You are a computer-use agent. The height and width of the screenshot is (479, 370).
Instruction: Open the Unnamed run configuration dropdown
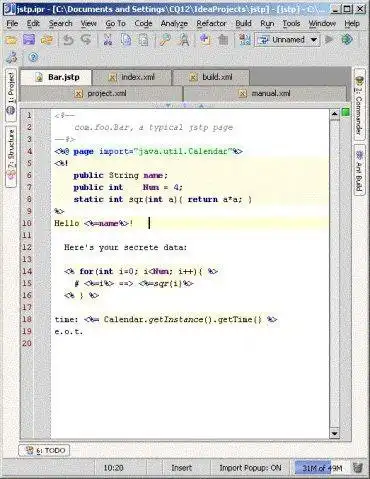[287, 40]
